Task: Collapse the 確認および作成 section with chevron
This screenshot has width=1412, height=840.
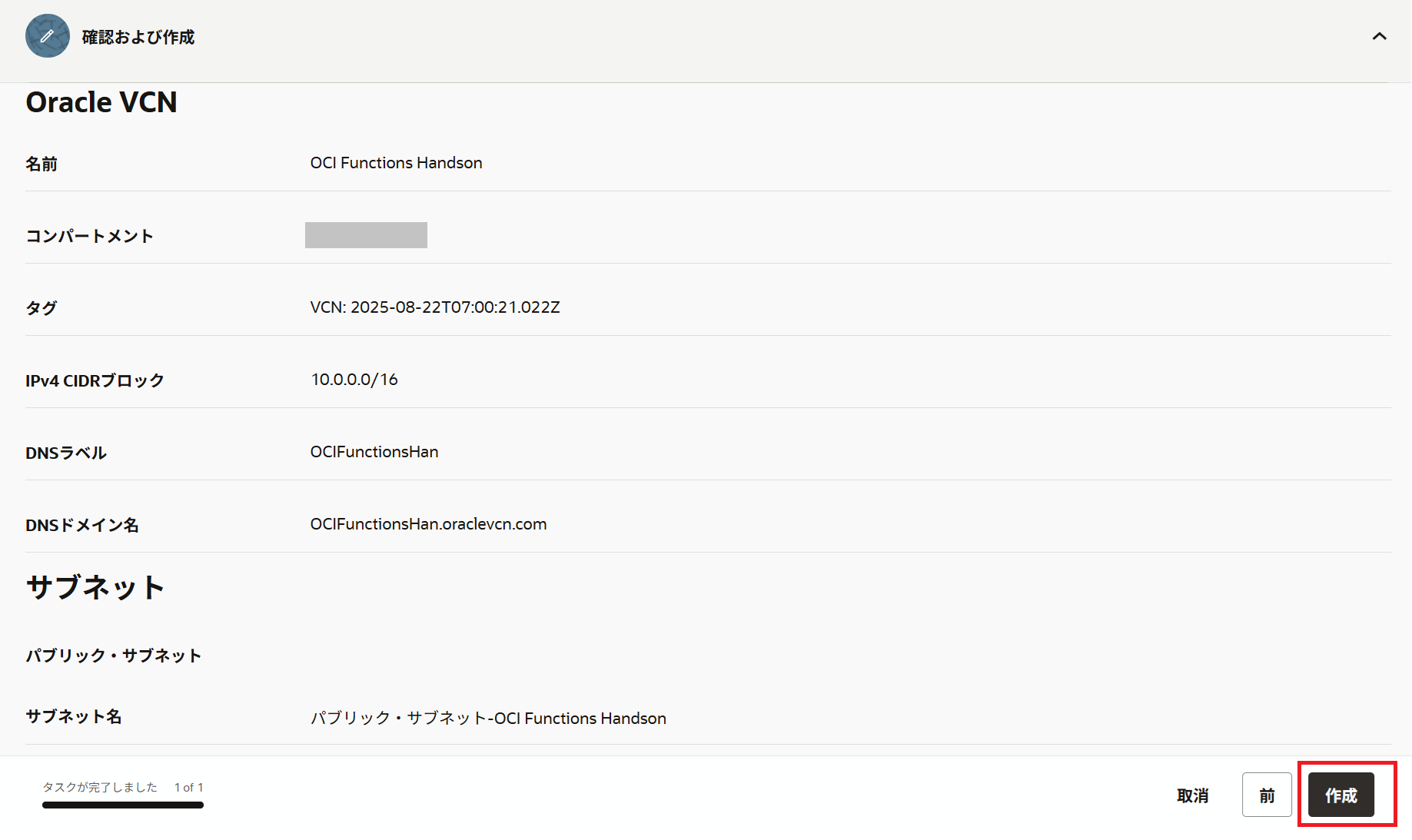Action: tap(1379, 36)
